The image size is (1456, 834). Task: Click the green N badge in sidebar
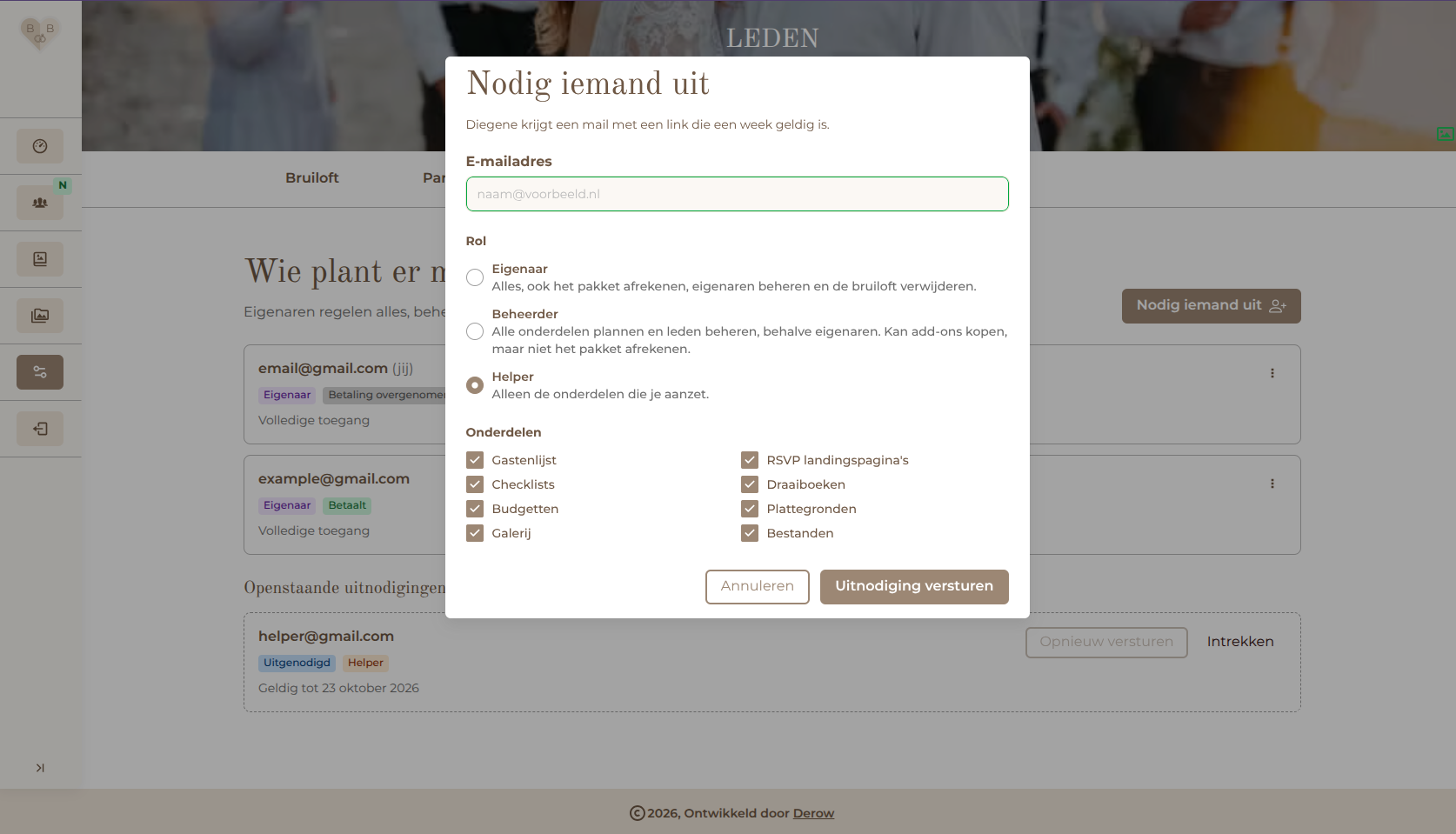point(63,185)
